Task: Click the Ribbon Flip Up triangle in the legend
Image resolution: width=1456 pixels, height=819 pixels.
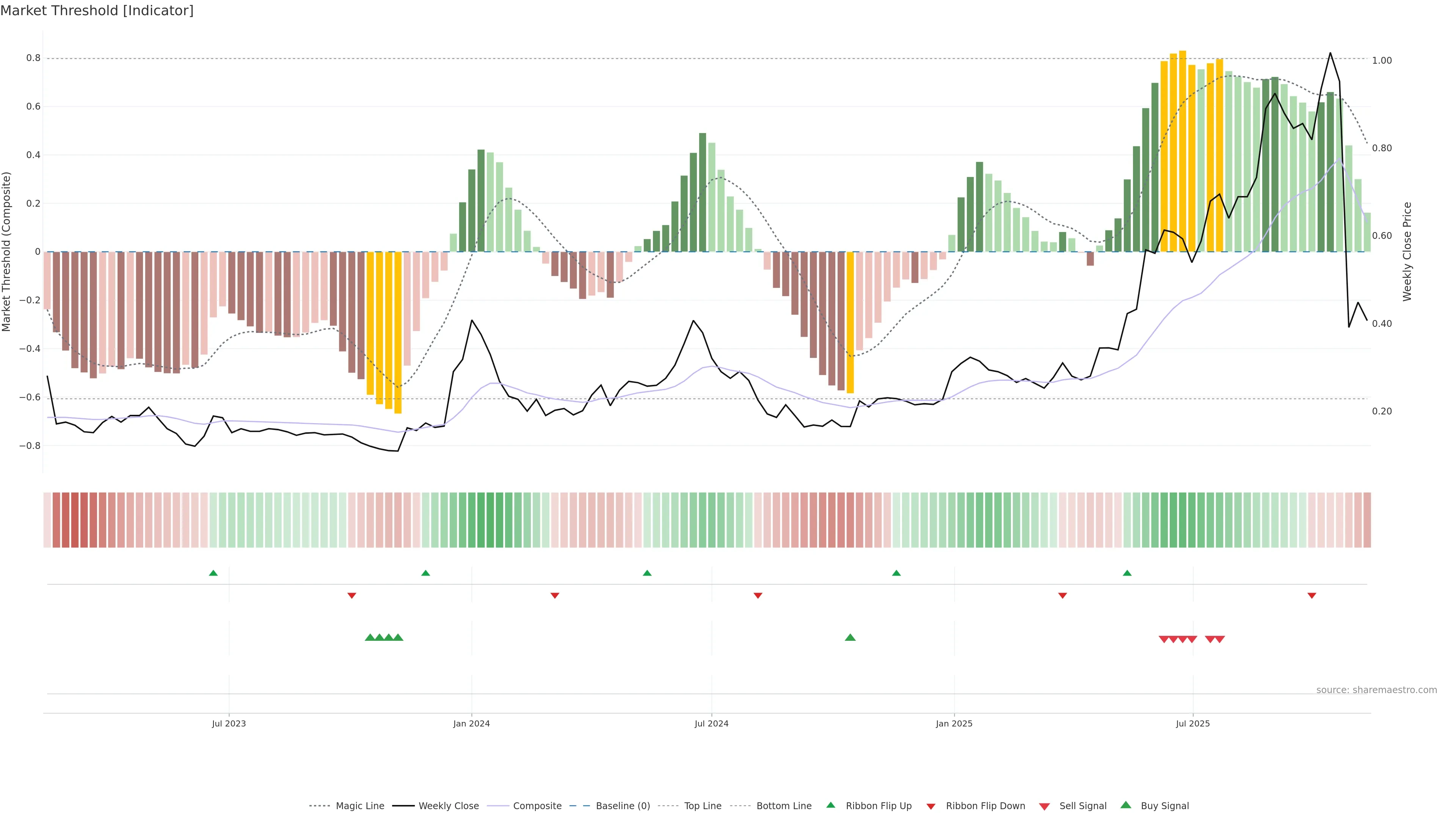Action: coord(830,805)
